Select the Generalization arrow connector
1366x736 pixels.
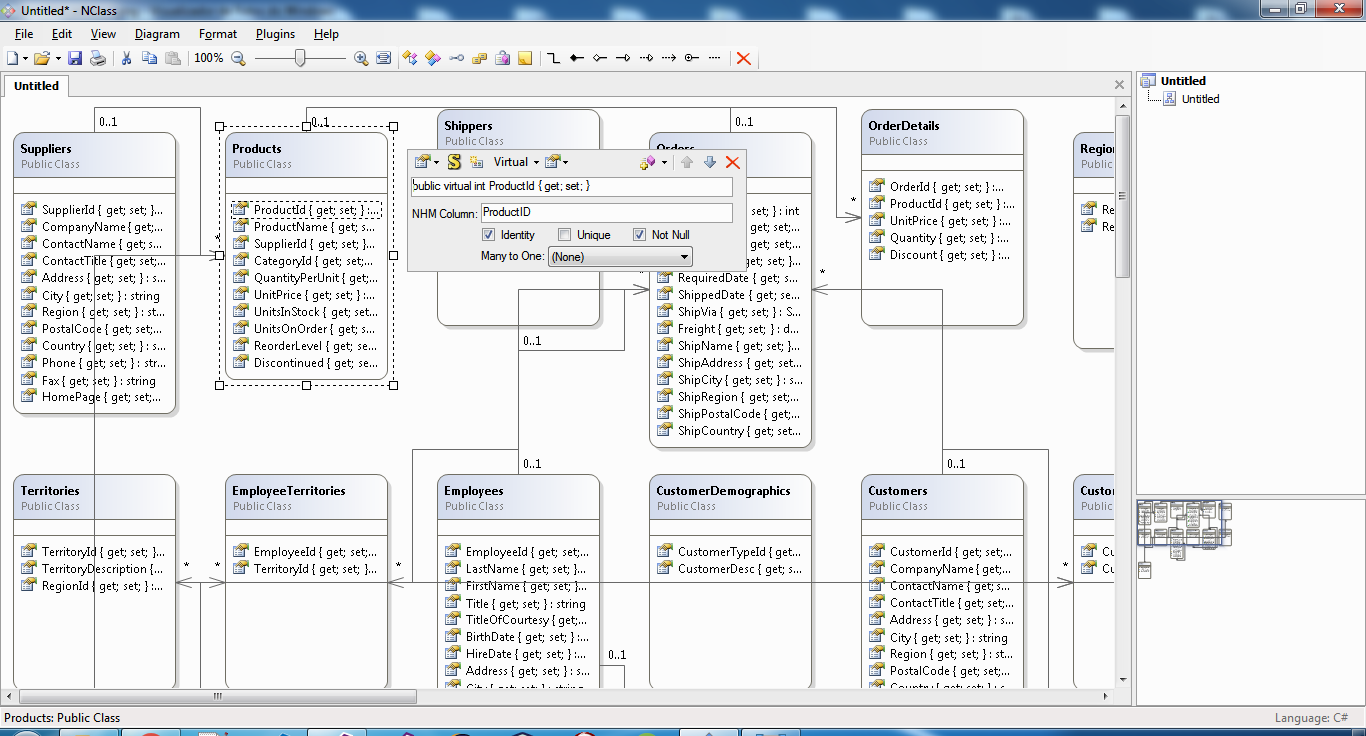[623, 58]
